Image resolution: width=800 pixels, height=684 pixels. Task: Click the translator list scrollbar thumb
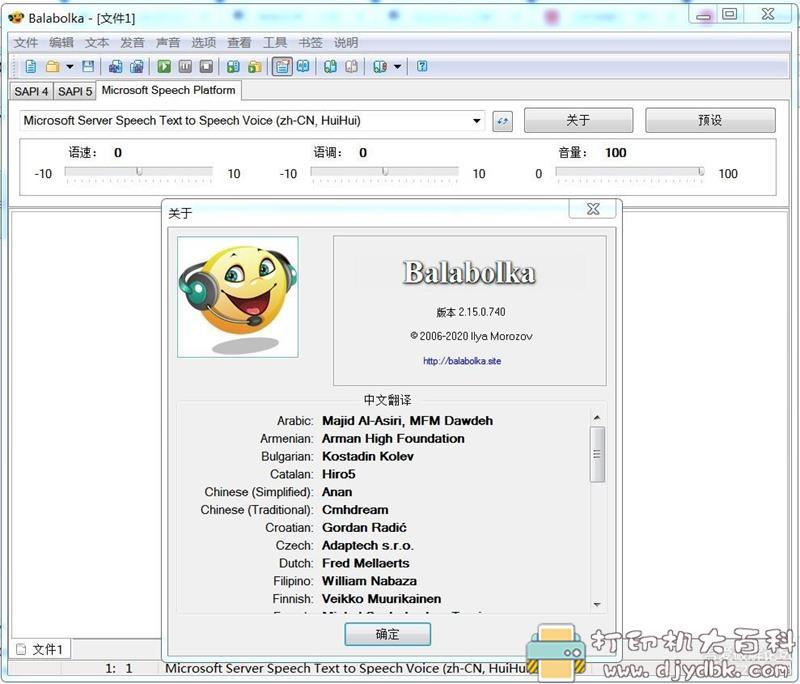pos(597,454)
